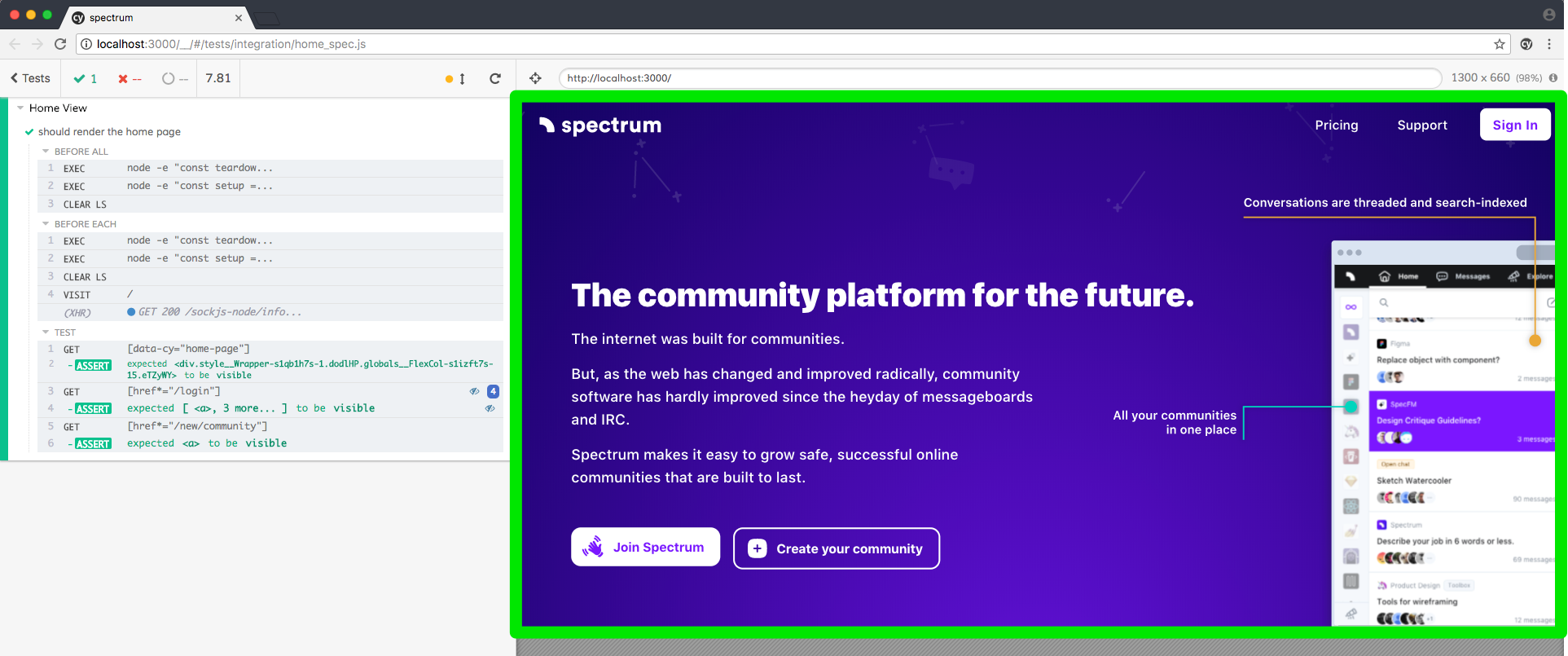Select EXEC setup command in BEFORE ALL
Viewport: 1568px width, 656px height.
click(x=270, y=186)
